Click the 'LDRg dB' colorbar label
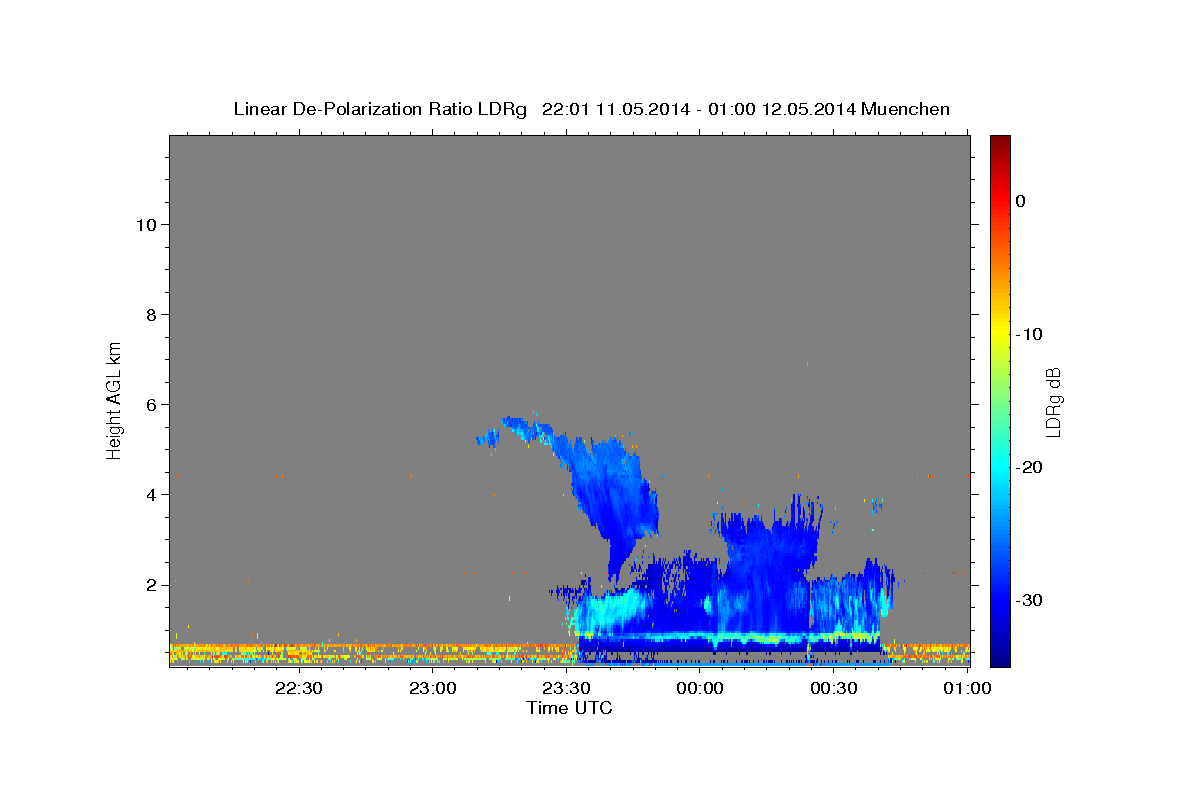This screenshot has width=1200, height=800. [1052, 401]
